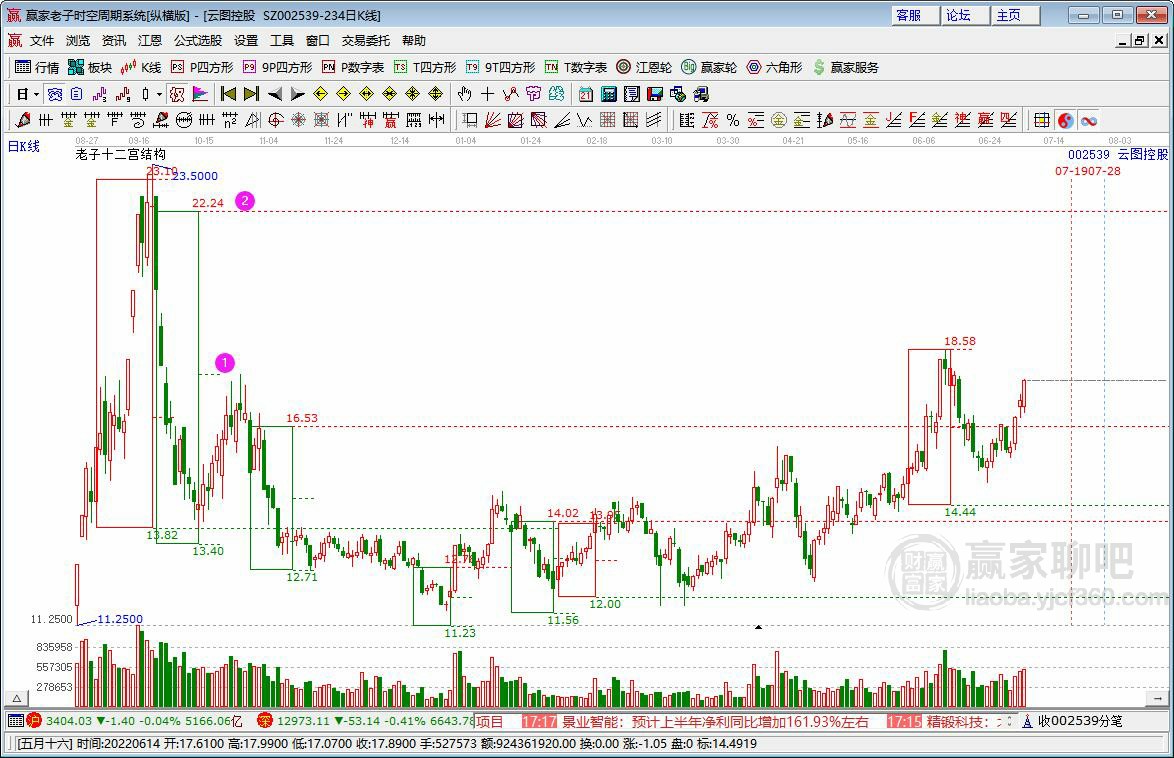This screenshot has width=1174, height=758.
Task: Select the pencil drawing tool
Action: (23, 120)
